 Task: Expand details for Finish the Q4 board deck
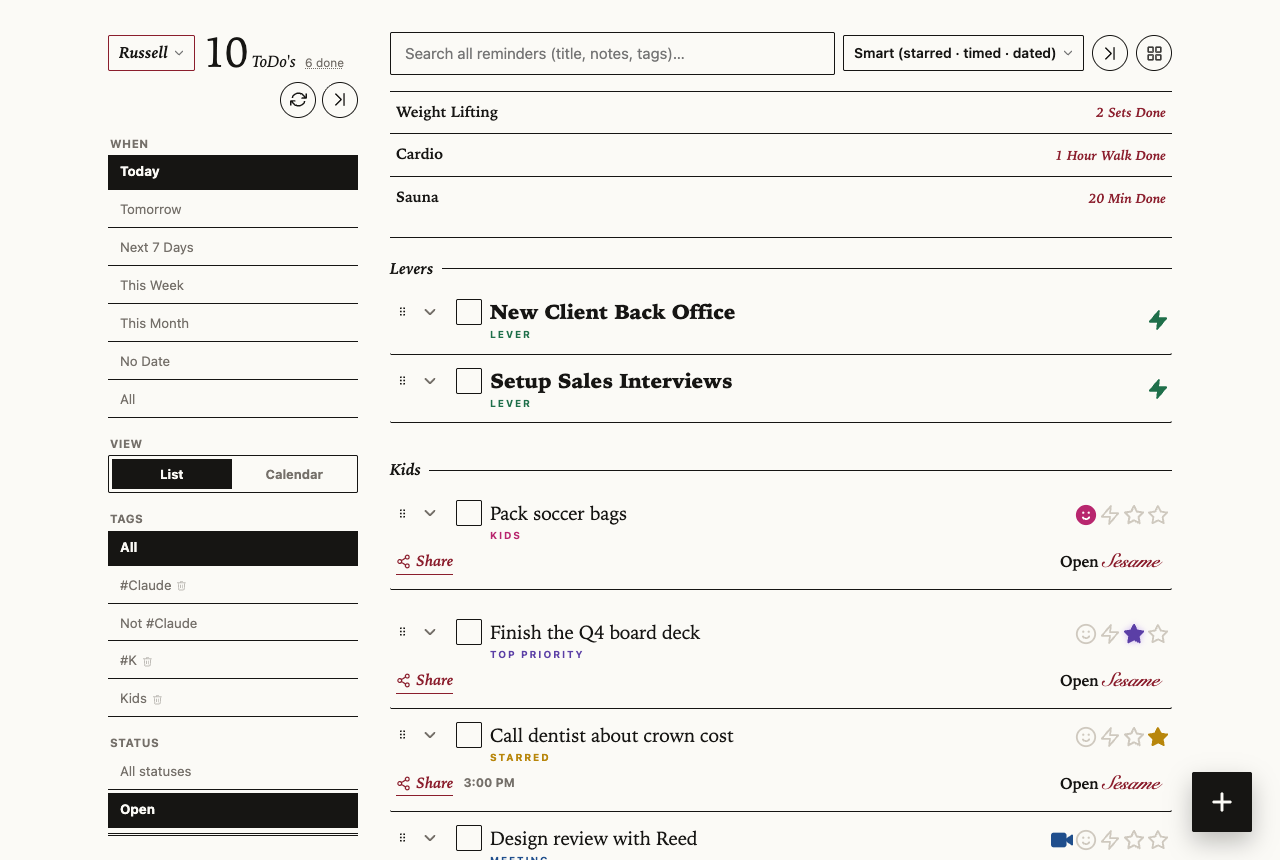point(430,632)
